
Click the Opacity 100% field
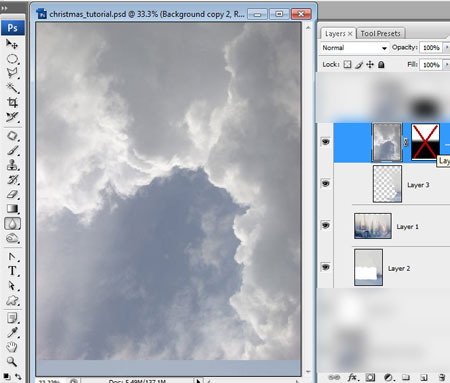pos(431,48)
